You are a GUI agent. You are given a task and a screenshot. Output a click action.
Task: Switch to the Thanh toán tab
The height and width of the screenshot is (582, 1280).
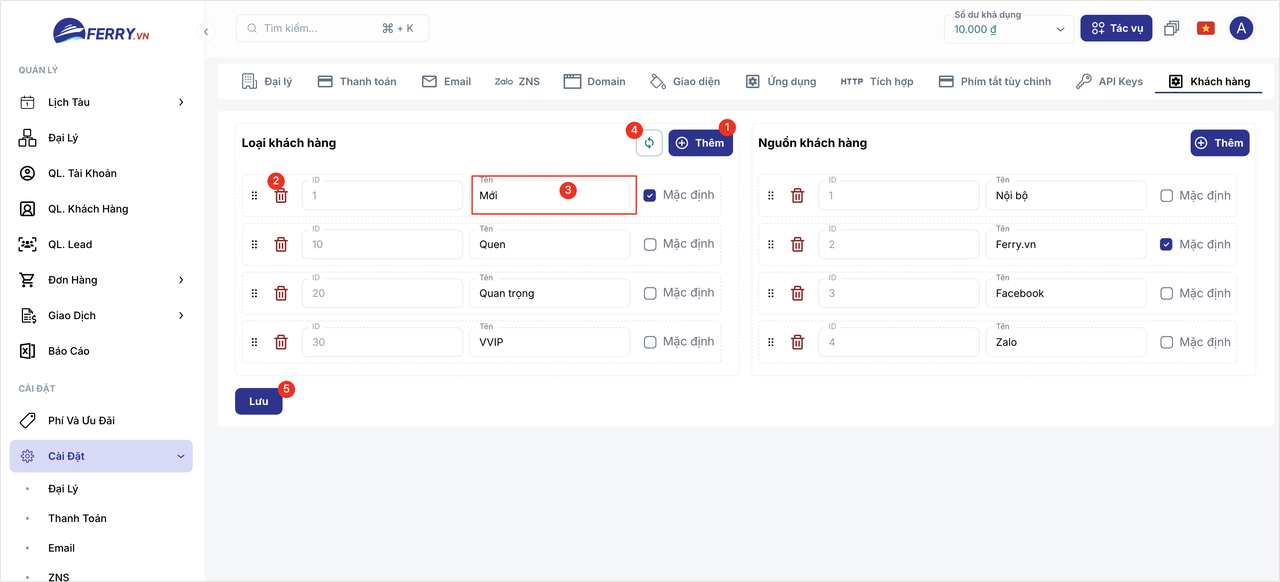click(357, 81)
